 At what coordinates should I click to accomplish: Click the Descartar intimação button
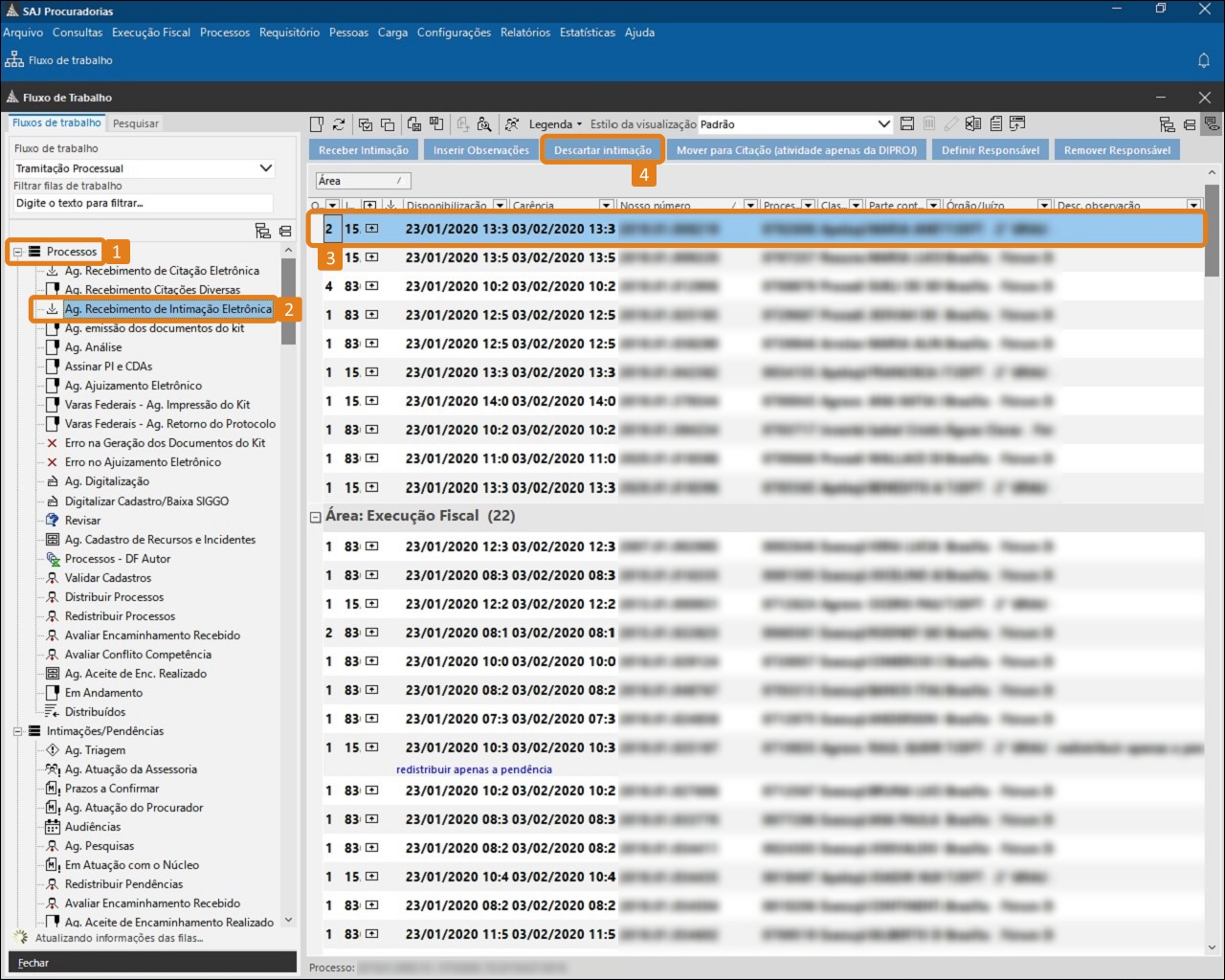[602, 150]
